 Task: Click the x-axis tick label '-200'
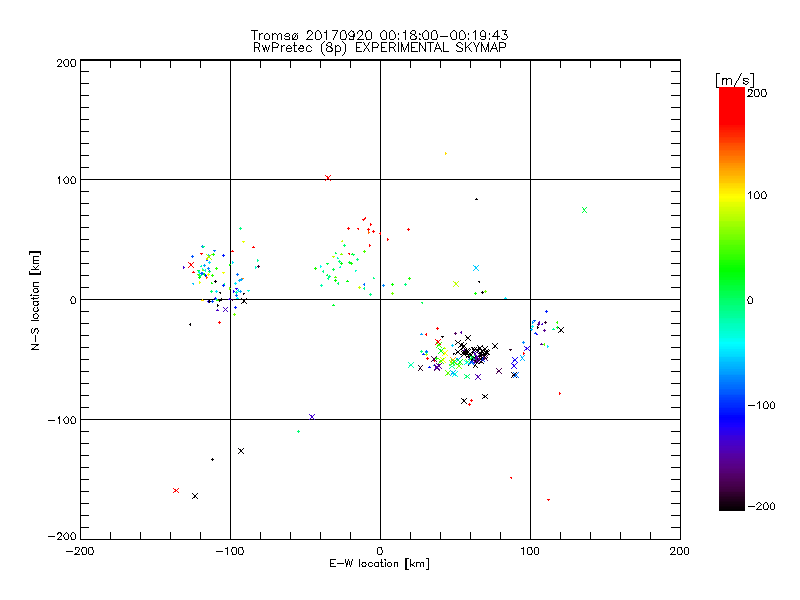click(80, 551)
